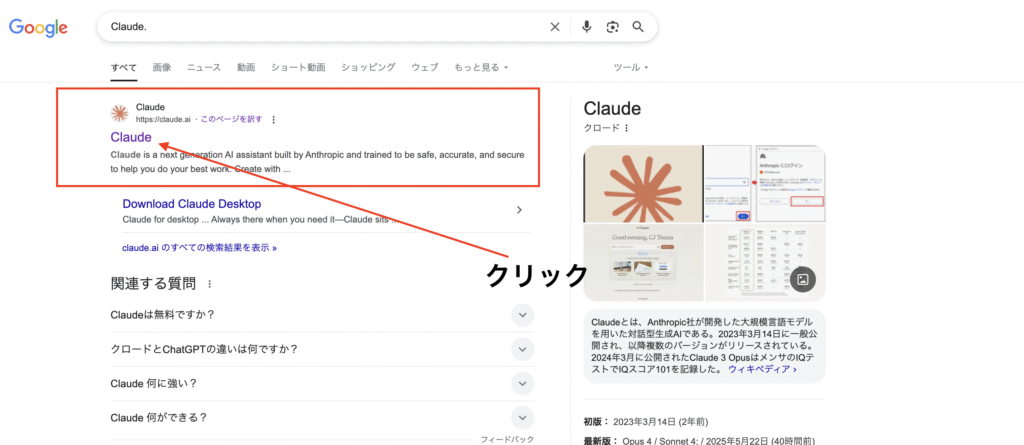Open Download Claude Desktop link
The width and height of the screenshot is (1024, 445).
[192, 204]
